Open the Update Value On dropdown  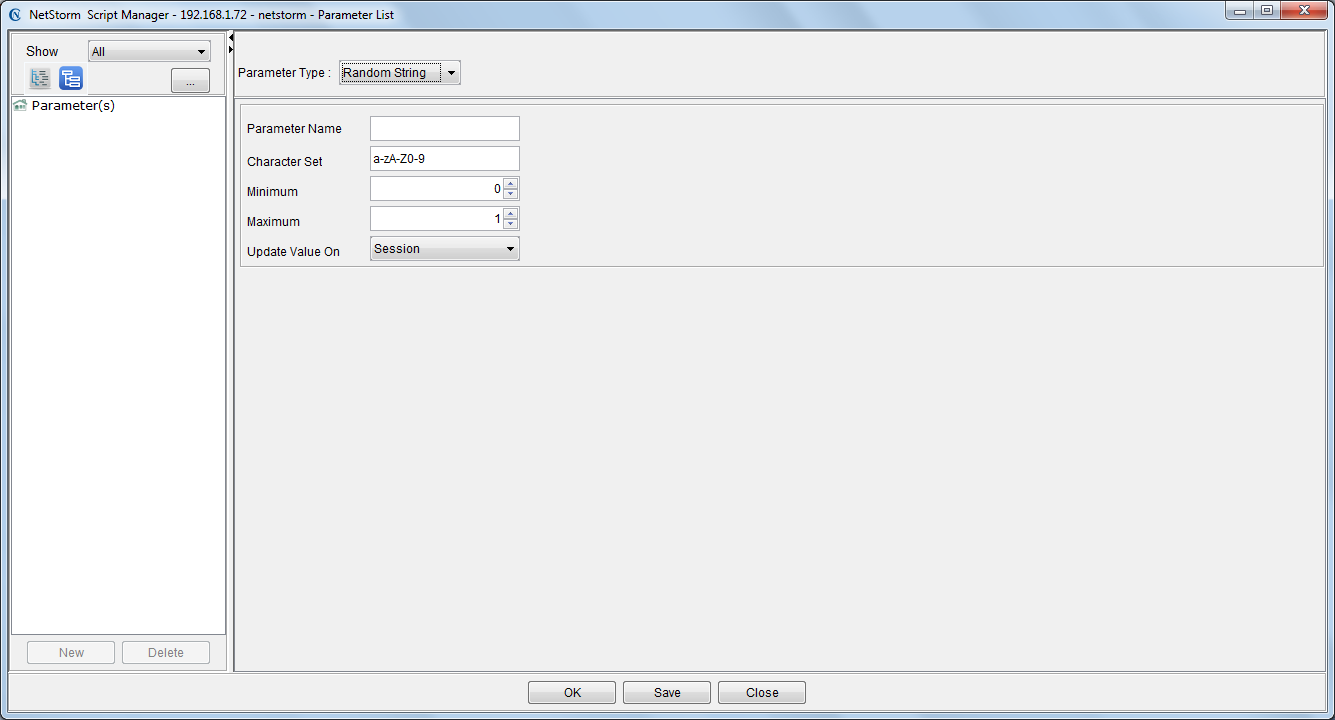click(445, 249)
